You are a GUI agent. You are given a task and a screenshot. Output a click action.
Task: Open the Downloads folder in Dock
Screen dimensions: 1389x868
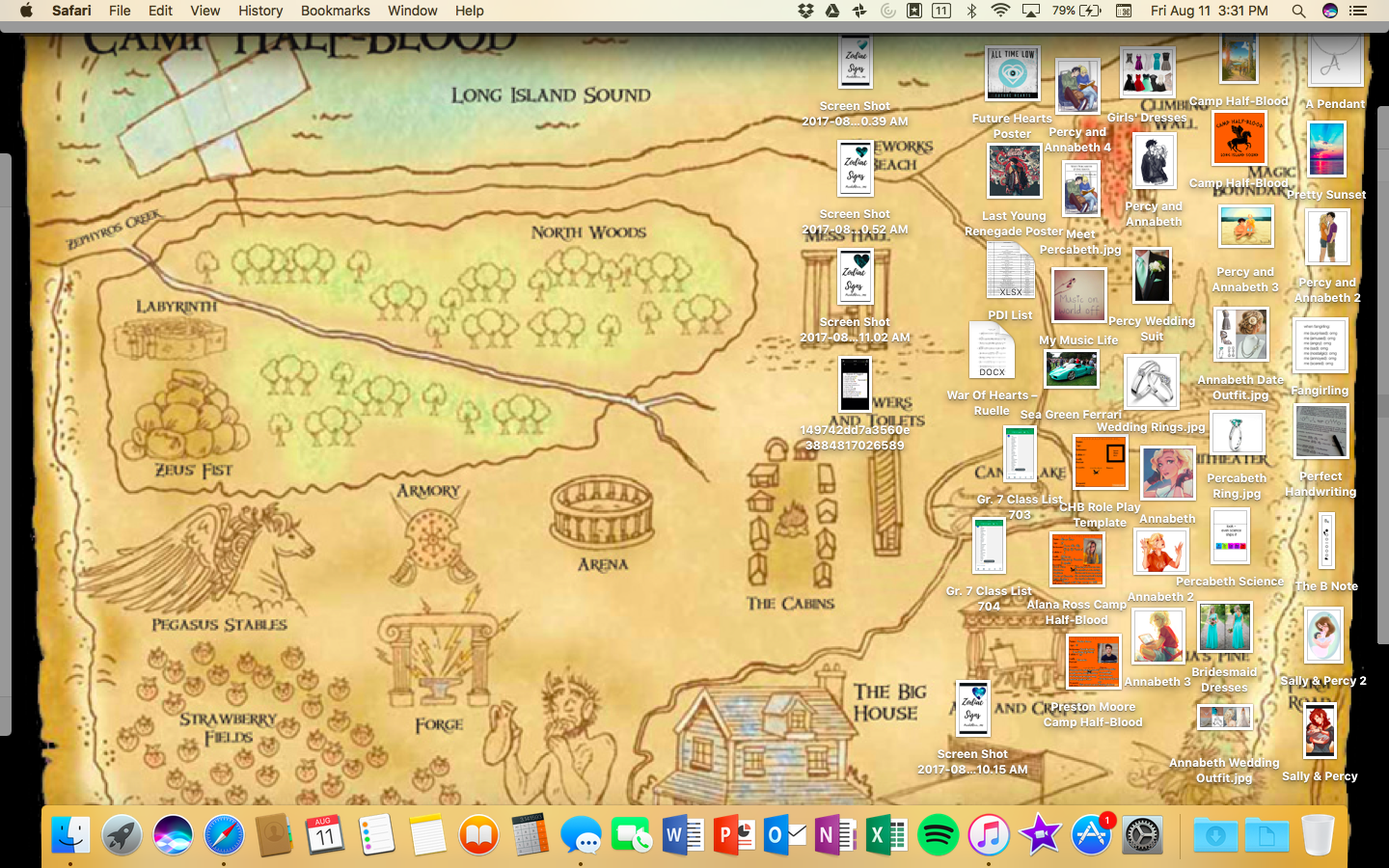point(1215,835)
